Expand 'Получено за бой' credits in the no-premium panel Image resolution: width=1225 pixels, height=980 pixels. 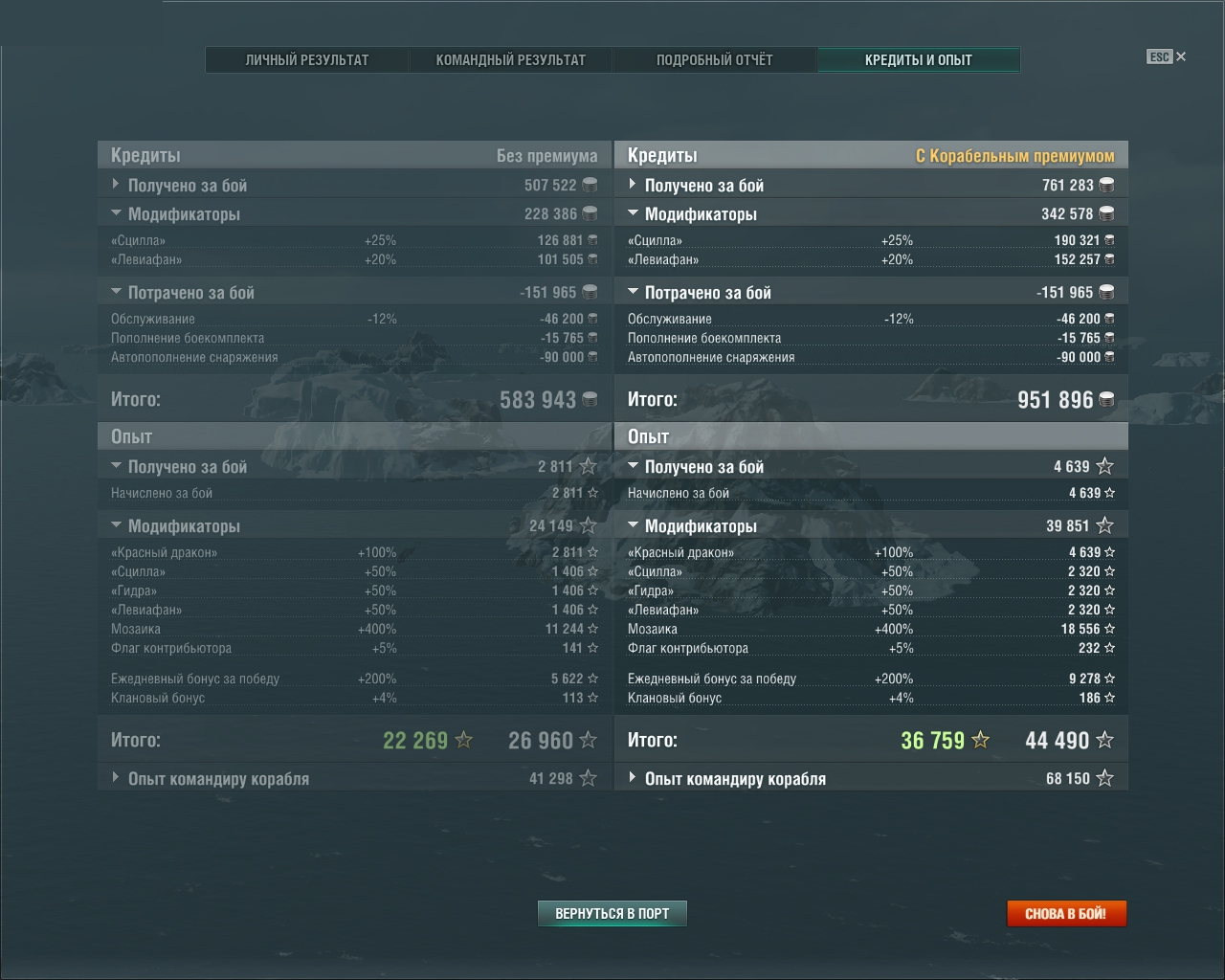tap(116, 185)
